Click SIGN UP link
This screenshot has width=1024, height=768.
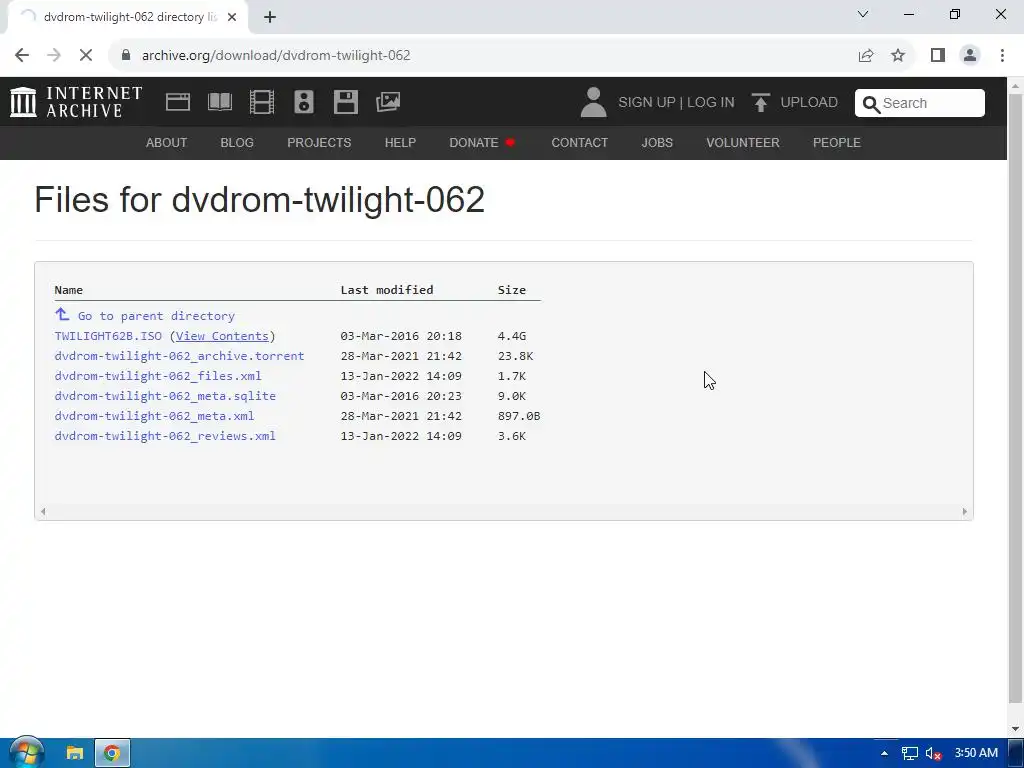click(x=647, y=103)
